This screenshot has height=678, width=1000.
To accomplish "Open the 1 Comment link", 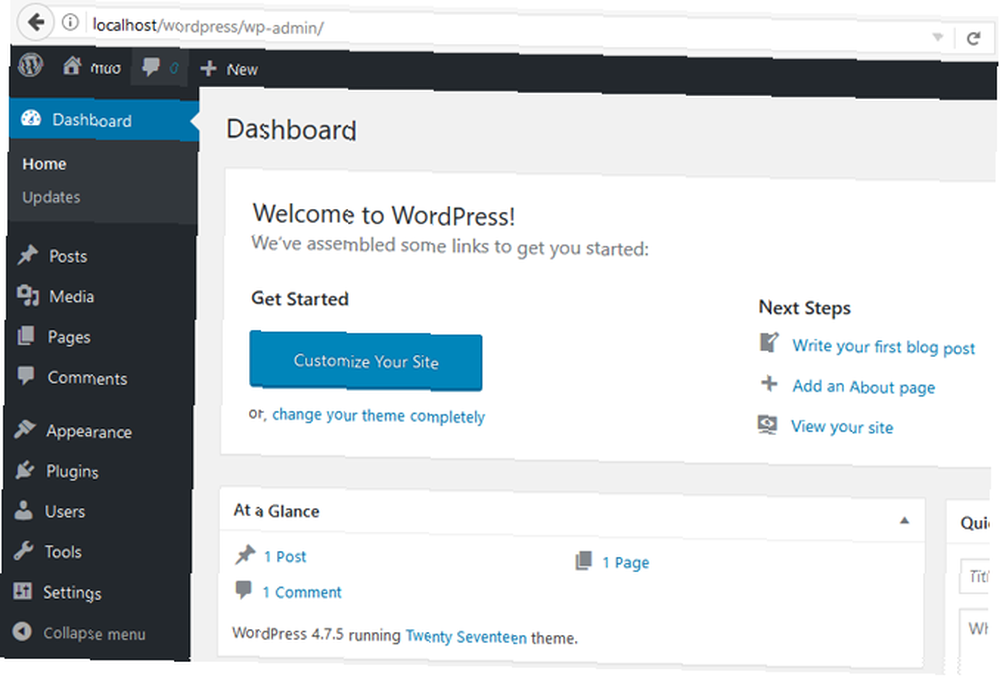I will click(x=302, y=593).
